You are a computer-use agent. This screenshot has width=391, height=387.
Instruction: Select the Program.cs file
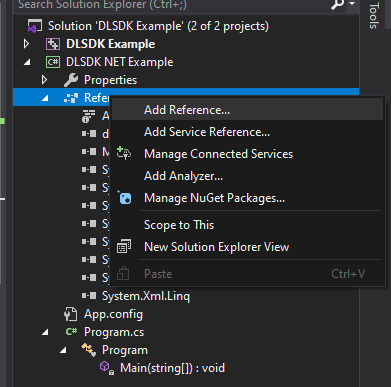[x=114, y=332]
